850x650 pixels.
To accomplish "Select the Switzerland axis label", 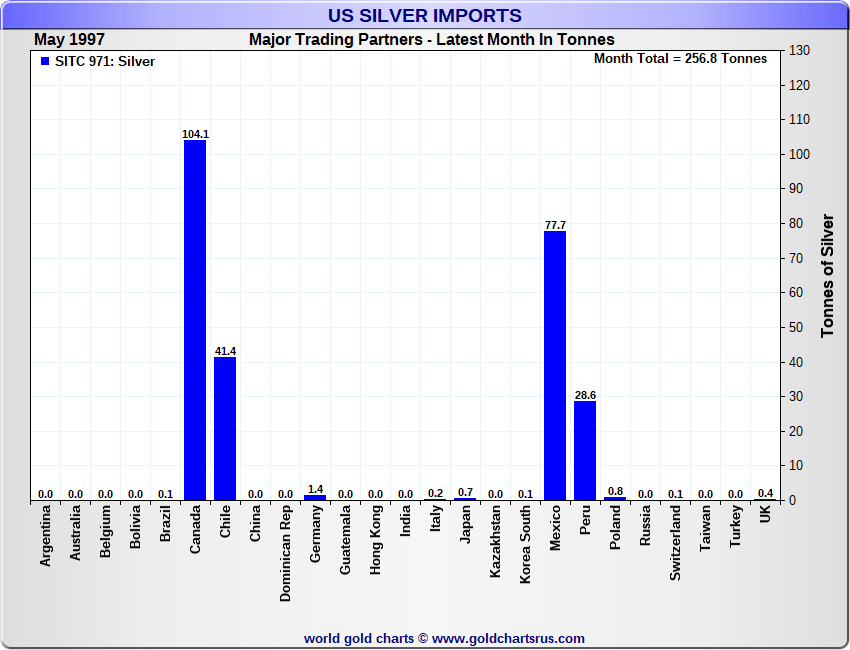I will [675, 542].
